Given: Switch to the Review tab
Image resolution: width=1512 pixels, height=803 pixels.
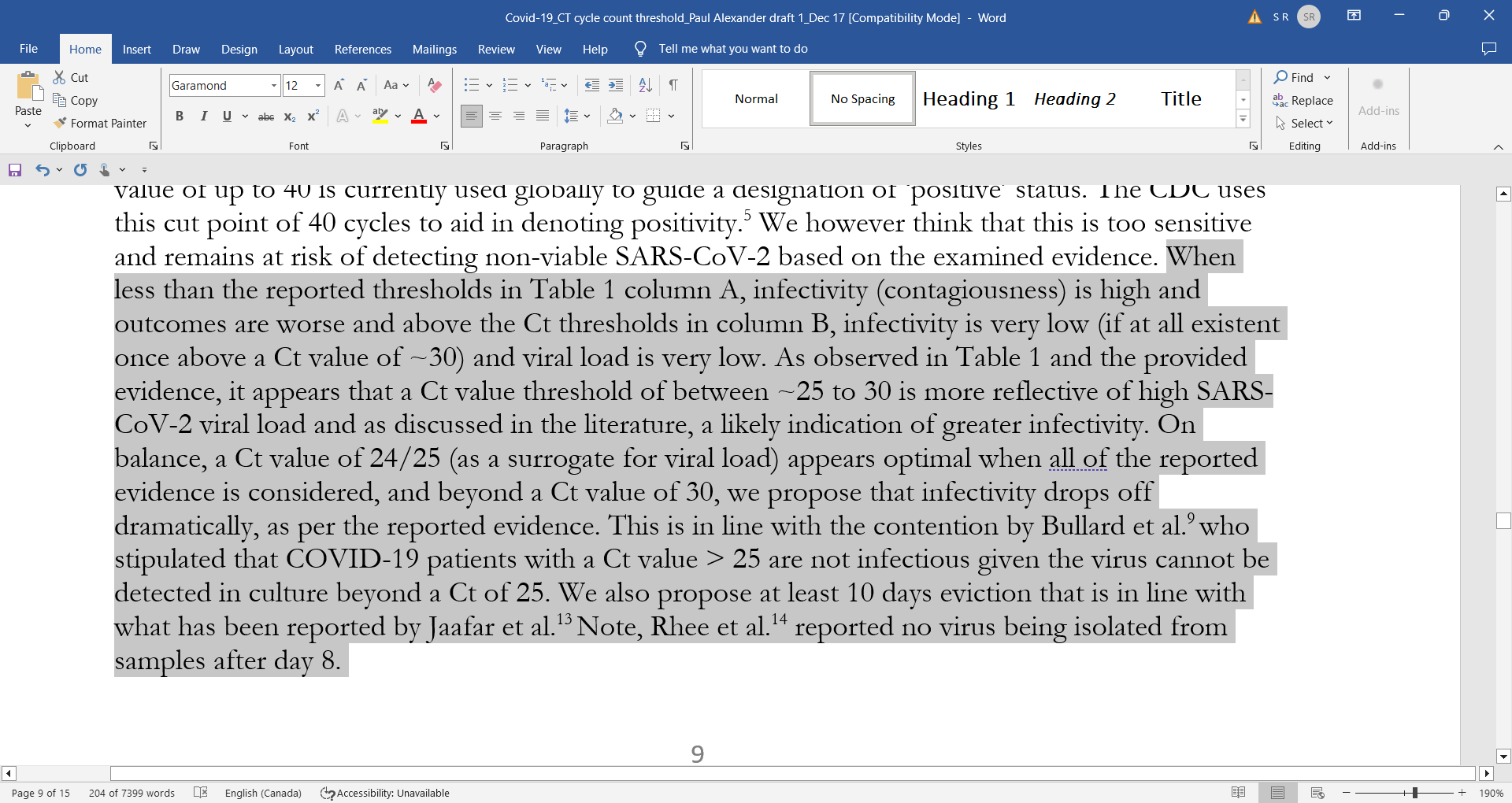Looking at the screenshot, I should (496, 49).
